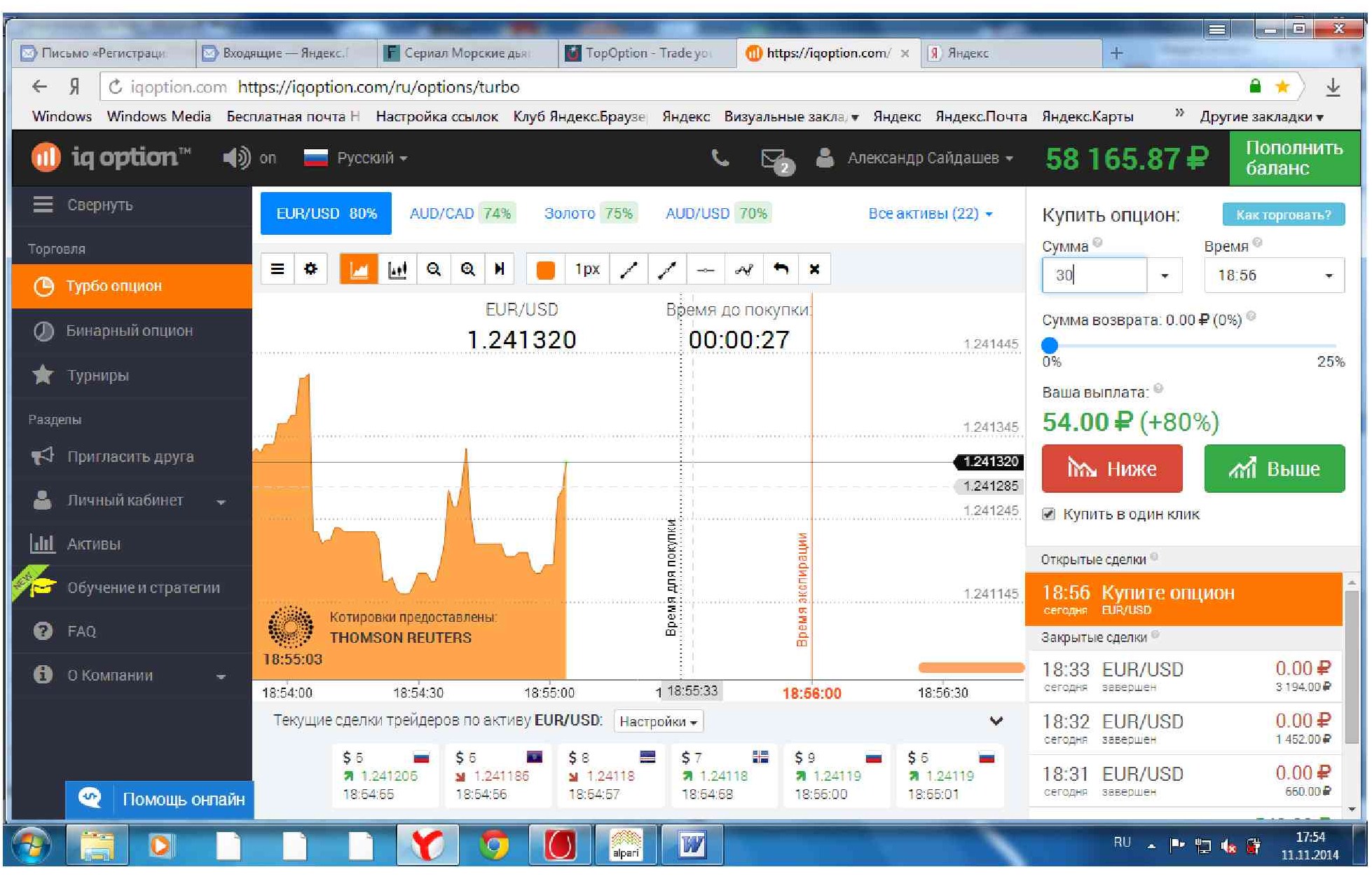Open Бинарный опцион section
The image size is (1372, 886).
129,331
